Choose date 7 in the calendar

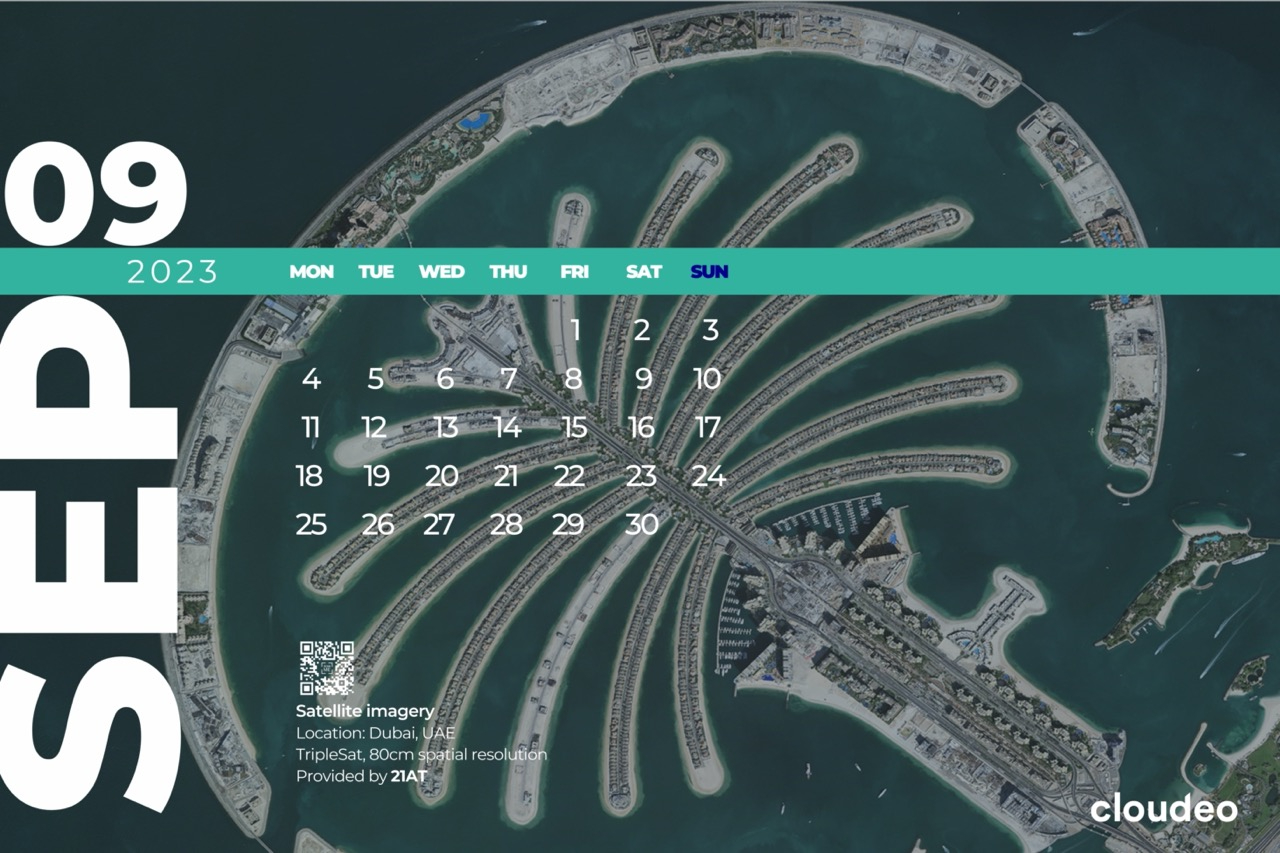click(x=509, y=379)
